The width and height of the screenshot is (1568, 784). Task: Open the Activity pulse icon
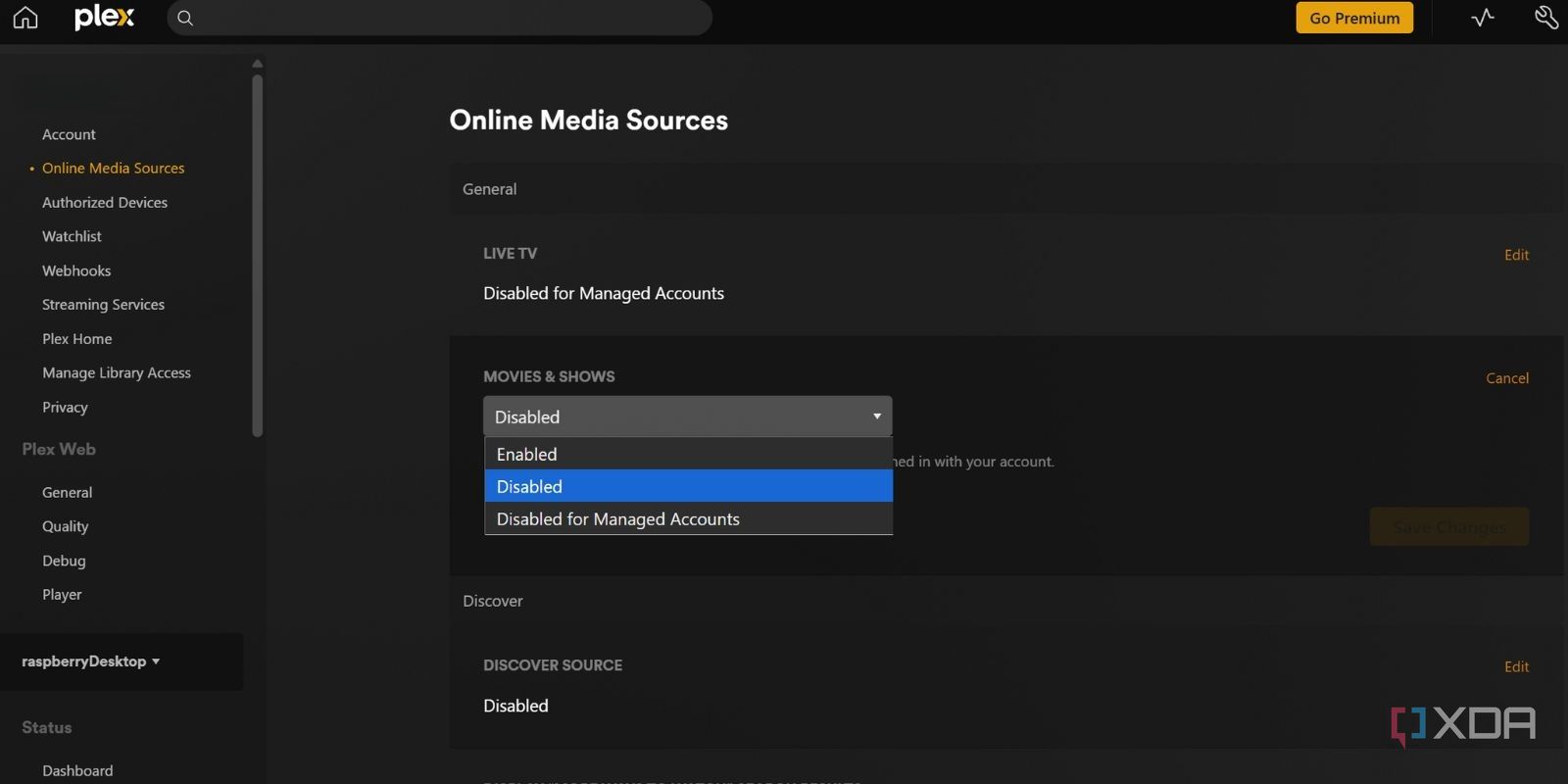point(1483,18)
